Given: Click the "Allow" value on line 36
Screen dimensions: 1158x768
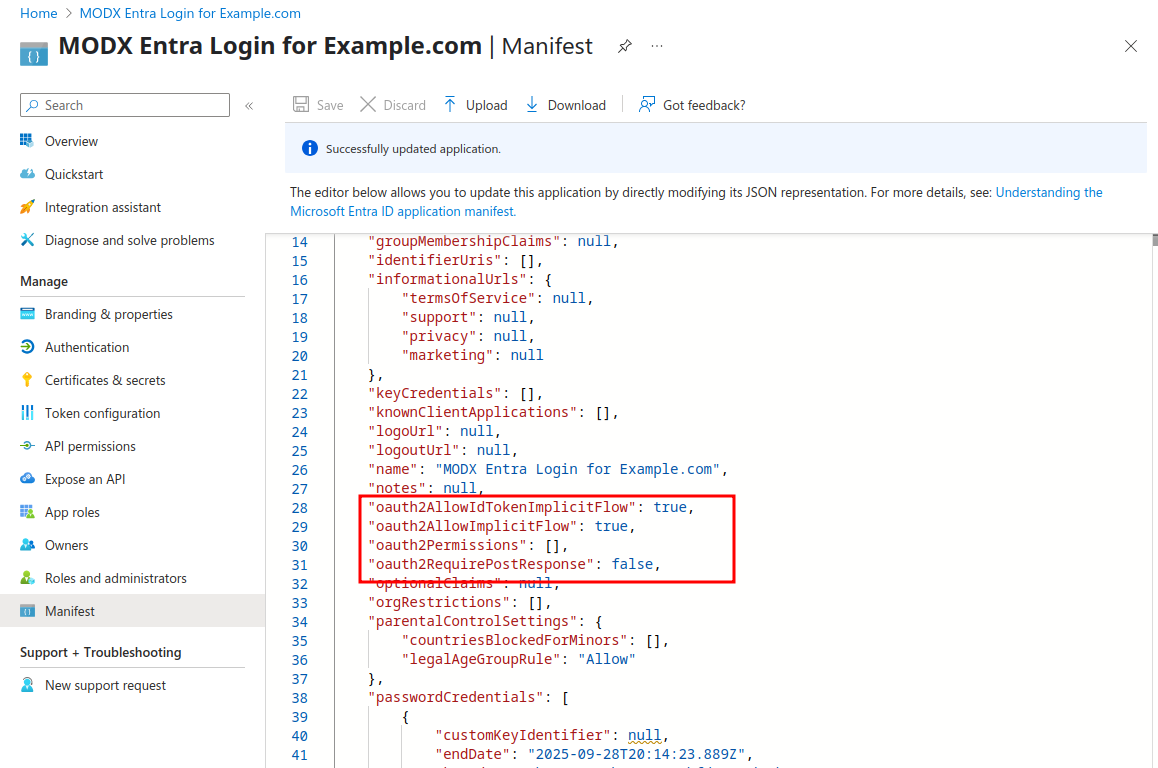Looking at the screenshot, I should (x=607, y=659).
